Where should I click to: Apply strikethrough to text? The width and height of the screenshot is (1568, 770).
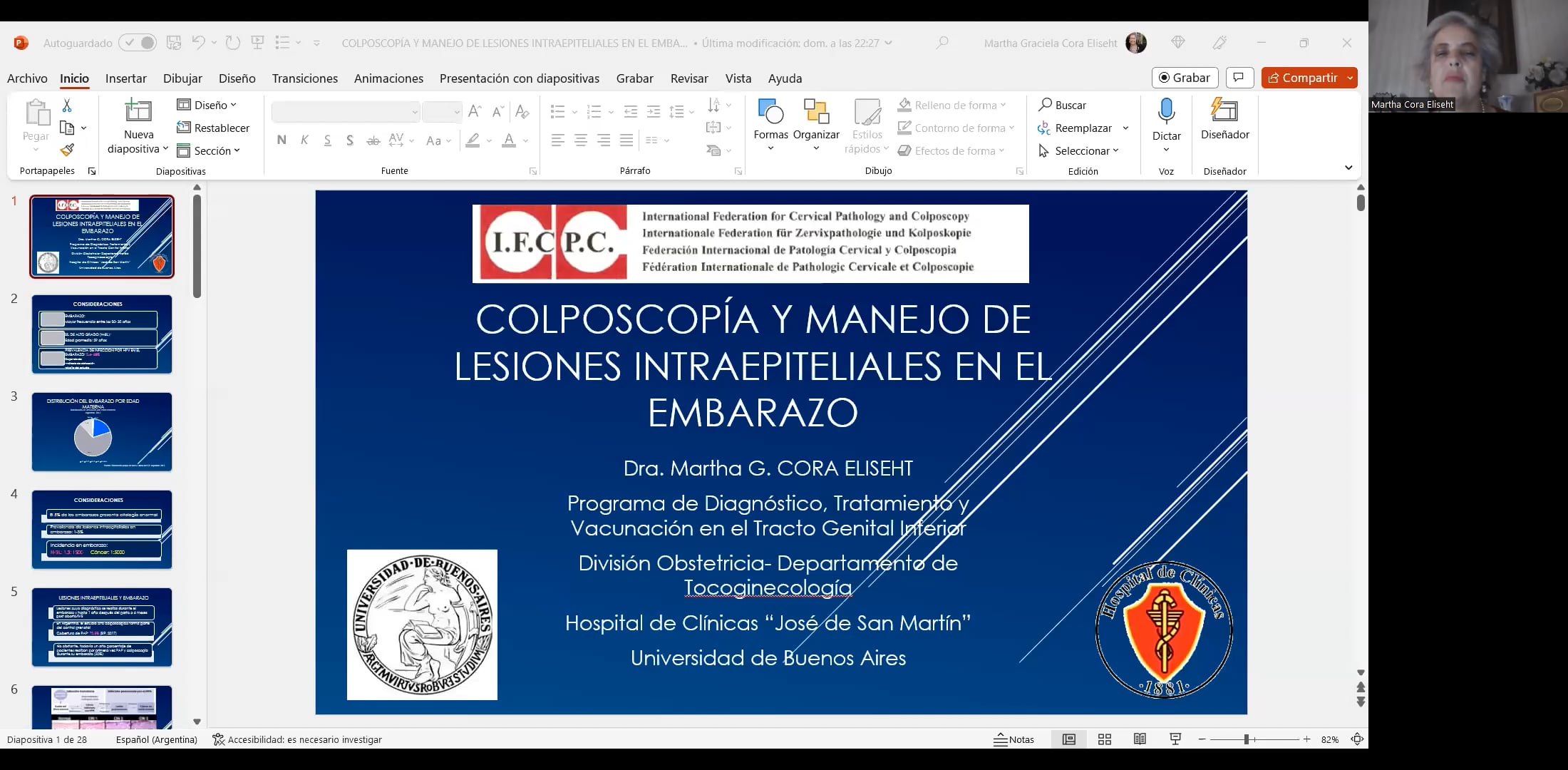tap(373, 140)
